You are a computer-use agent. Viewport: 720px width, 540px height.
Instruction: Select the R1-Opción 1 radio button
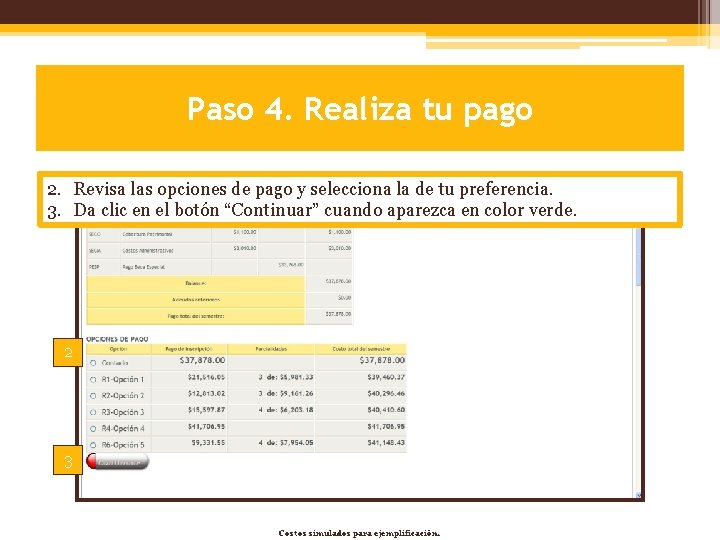coord(93,380)
